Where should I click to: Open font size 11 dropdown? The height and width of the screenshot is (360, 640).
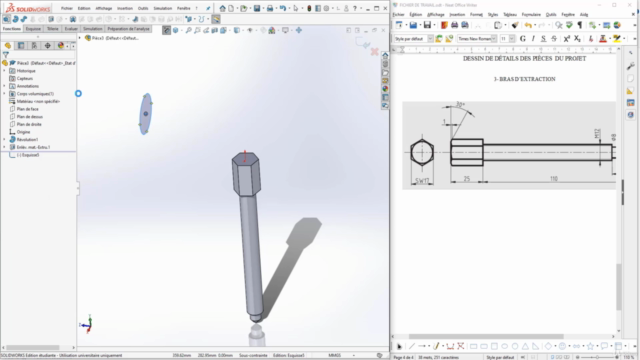(x=512, y=38)
